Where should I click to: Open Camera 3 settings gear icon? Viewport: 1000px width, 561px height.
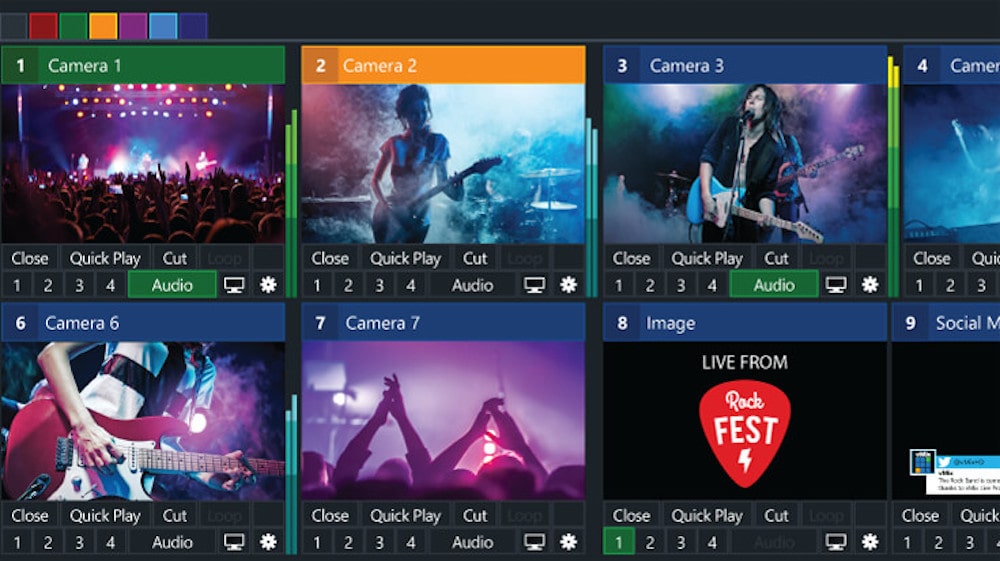(x=869, y=285)
